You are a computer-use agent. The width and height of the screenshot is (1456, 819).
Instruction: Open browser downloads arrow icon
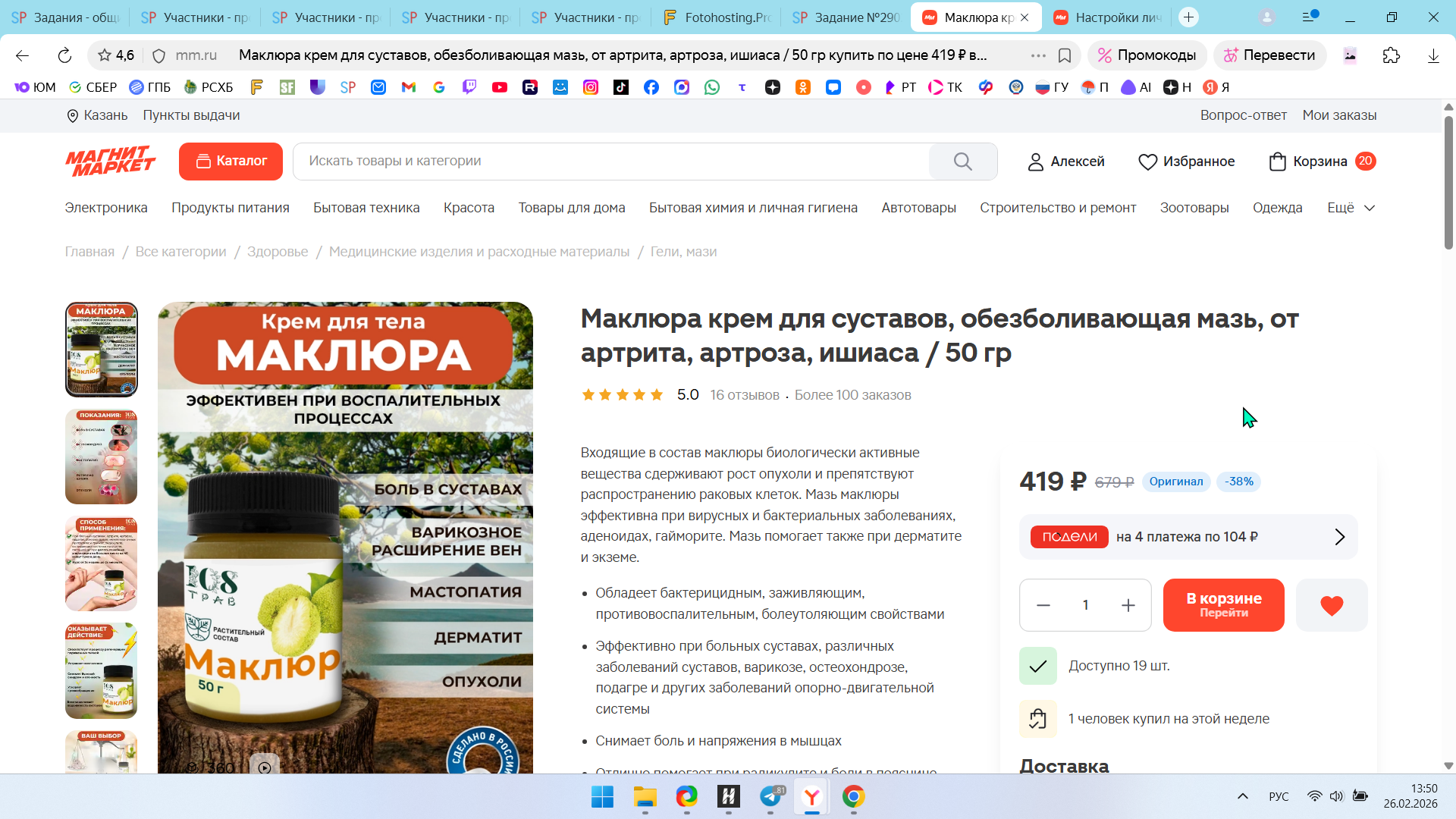tap(1432, 55)
